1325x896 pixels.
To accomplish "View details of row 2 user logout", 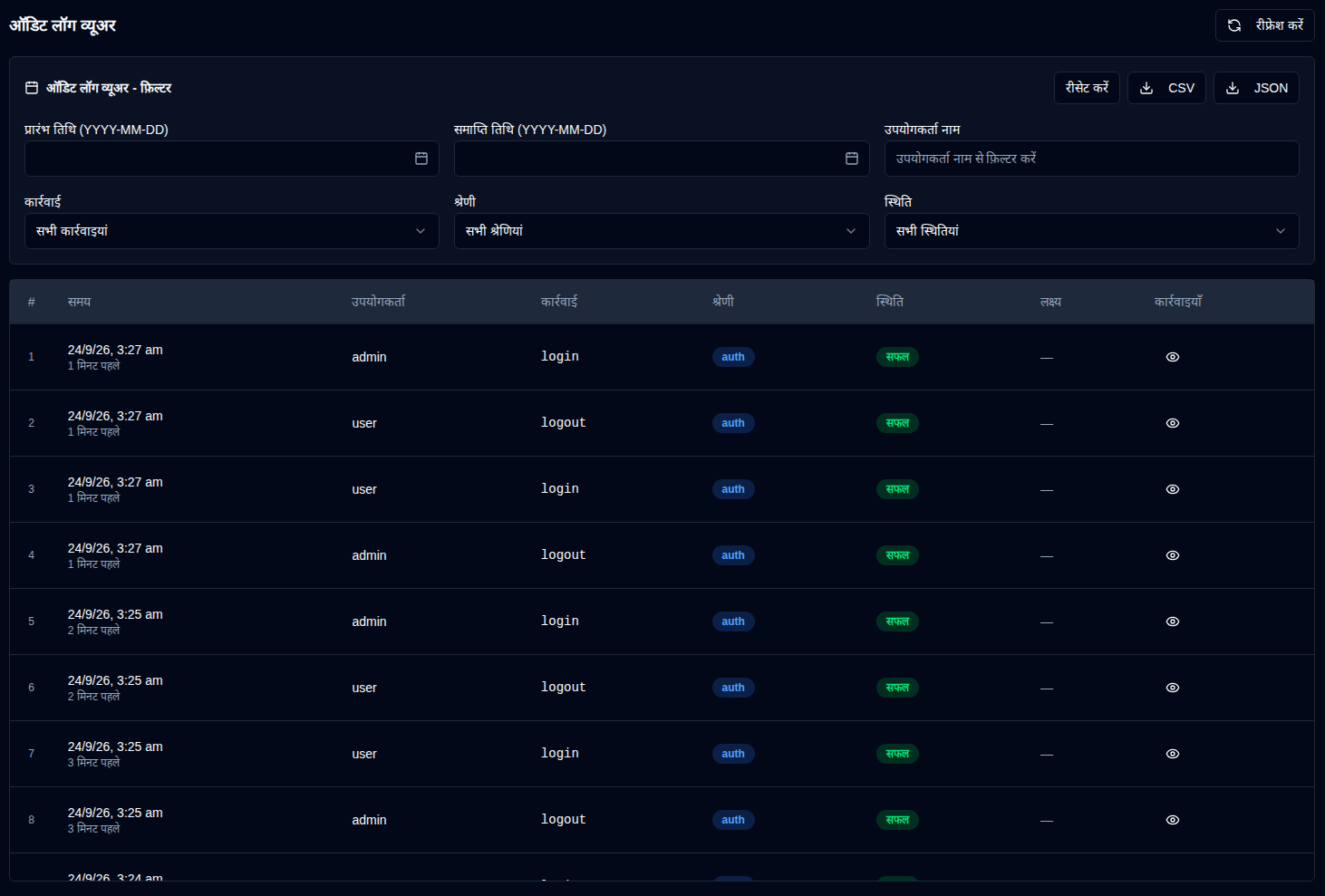I will 1173,423.
